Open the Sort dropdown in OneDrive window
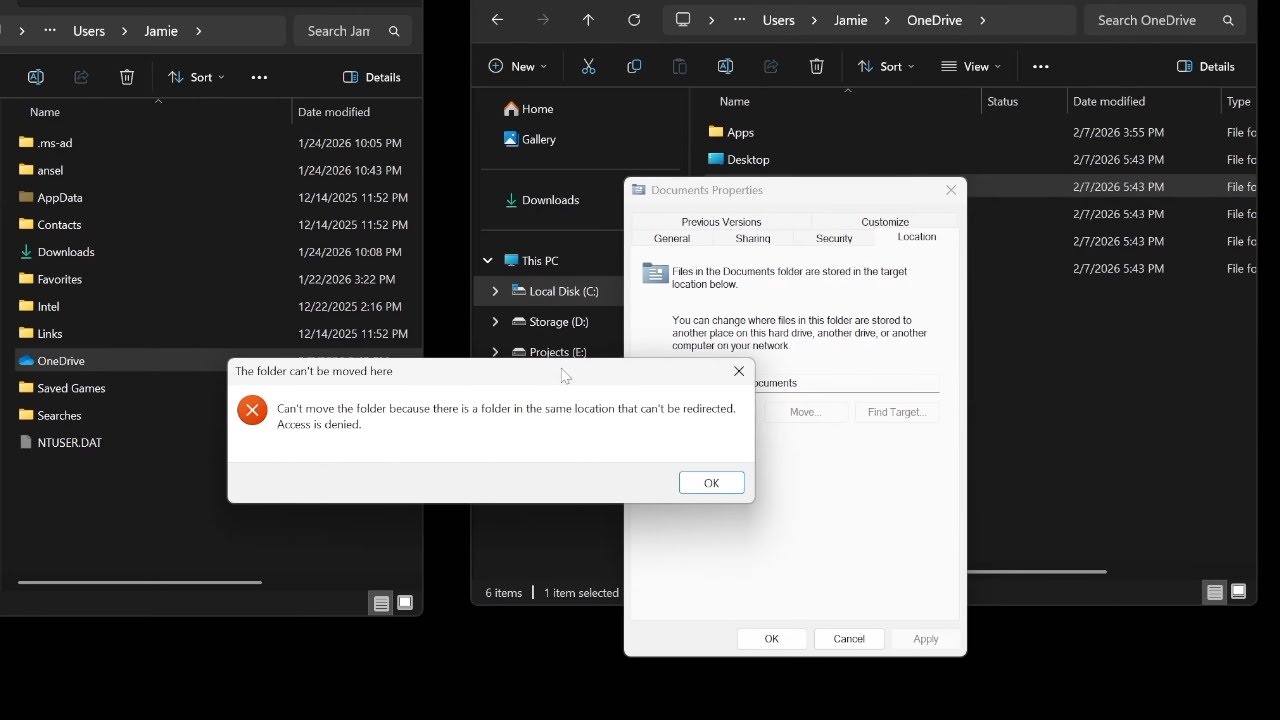Screen dimensions: 1280x720 pyautogui.click(x=886, y=66)
